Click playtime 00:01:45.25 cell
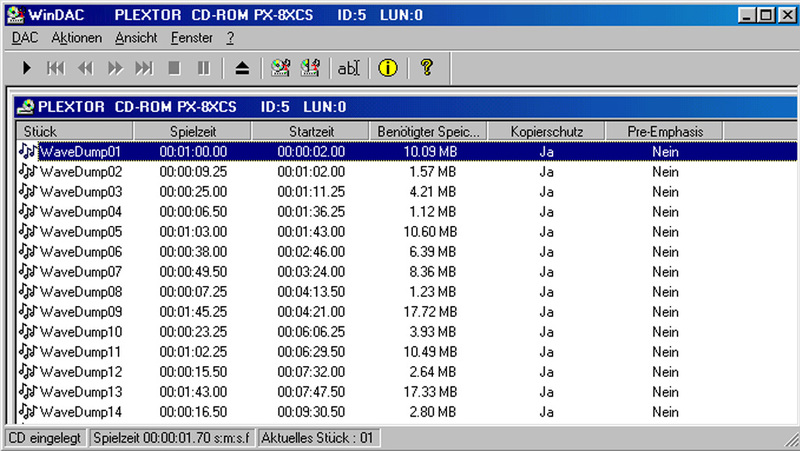Image resolution: width=800 pixels, height=451 pixels. point(193,311)
